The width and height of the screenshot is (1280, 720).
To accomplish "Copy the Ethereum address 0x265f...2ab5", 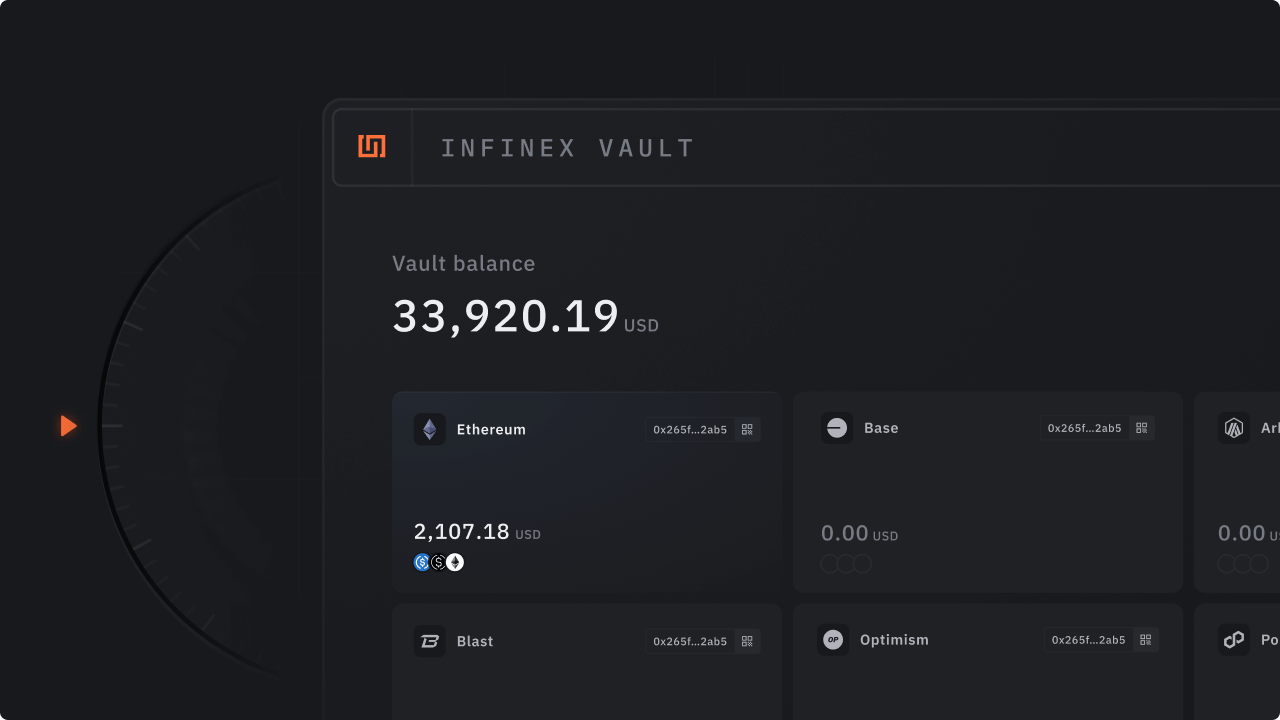I will click(x=690, y=430).
